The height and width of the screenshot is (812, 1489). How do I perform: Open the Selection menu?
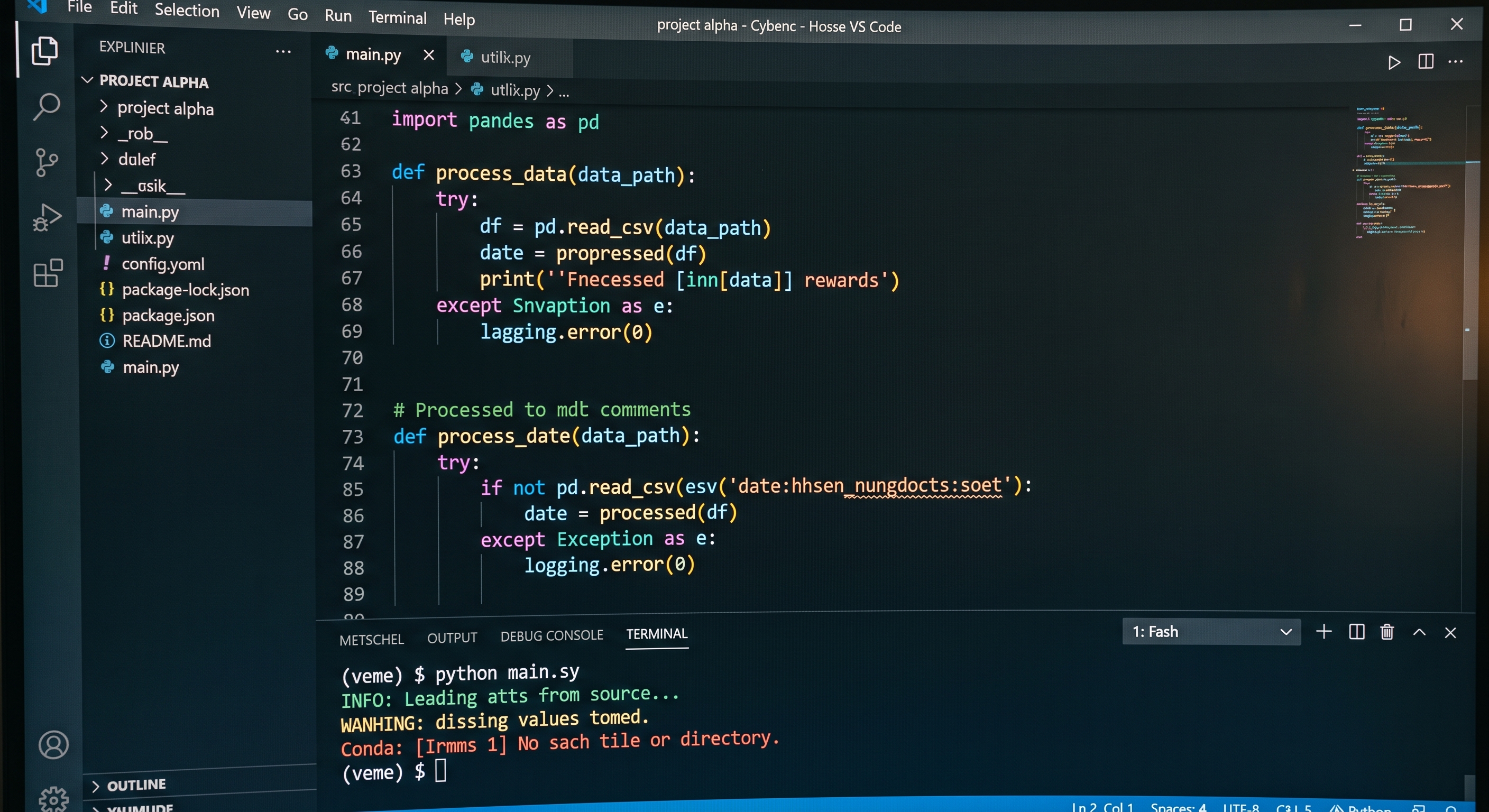[187, 11]
